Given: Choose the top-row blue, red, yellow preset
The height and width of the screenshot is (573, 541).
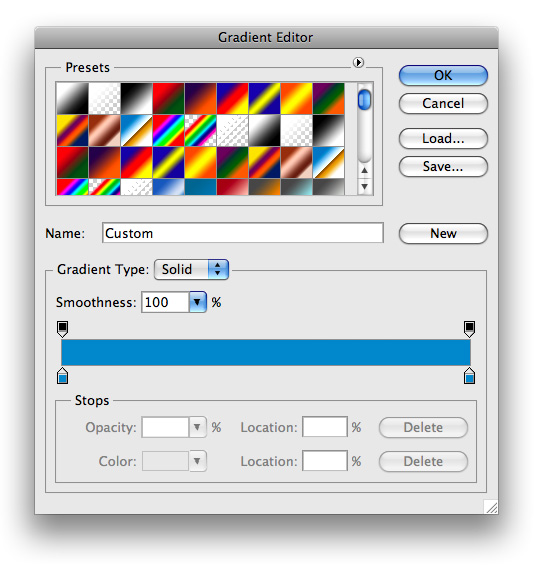Looking at the screenshot, I should tap(232, 98).
